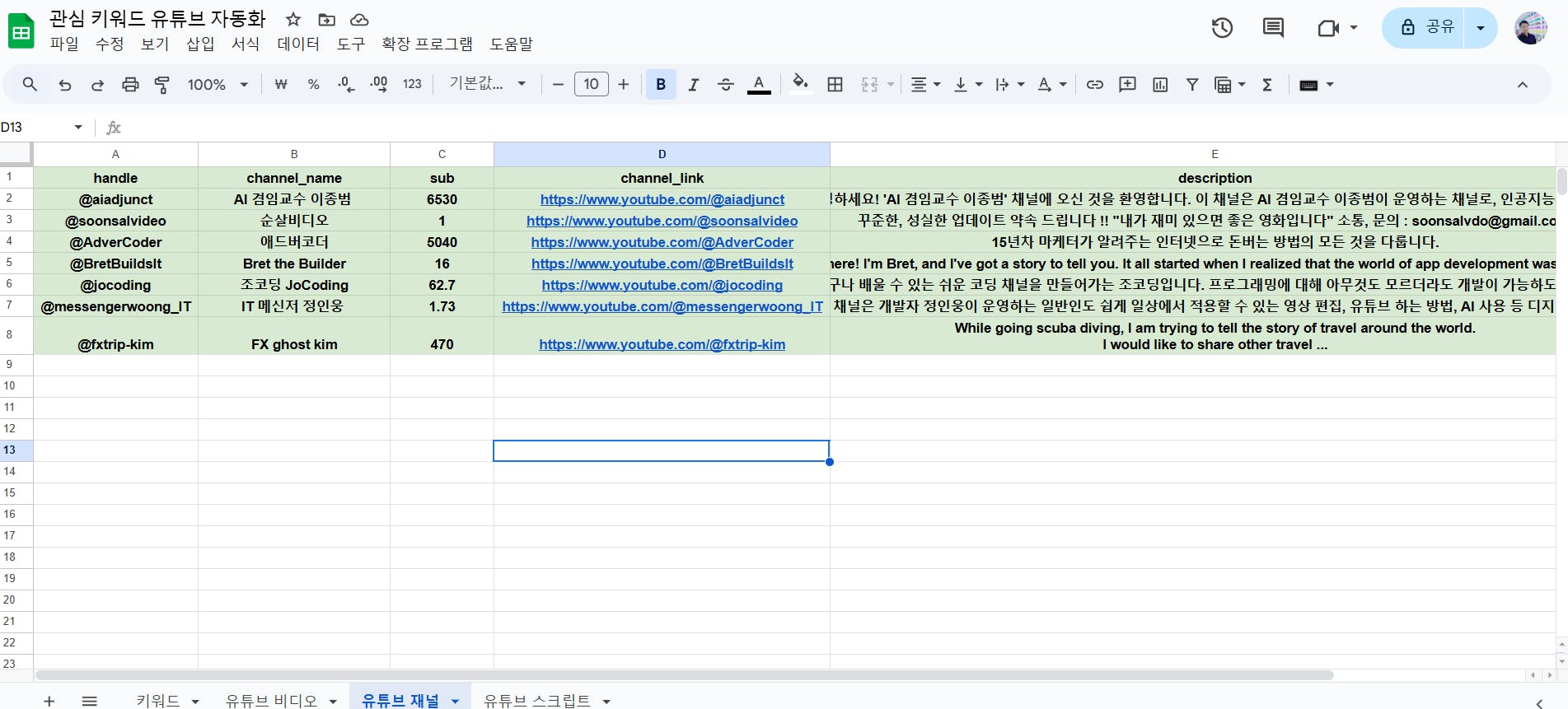Open the text color picker
This screenshot has height=709, width=1568.
759,84
